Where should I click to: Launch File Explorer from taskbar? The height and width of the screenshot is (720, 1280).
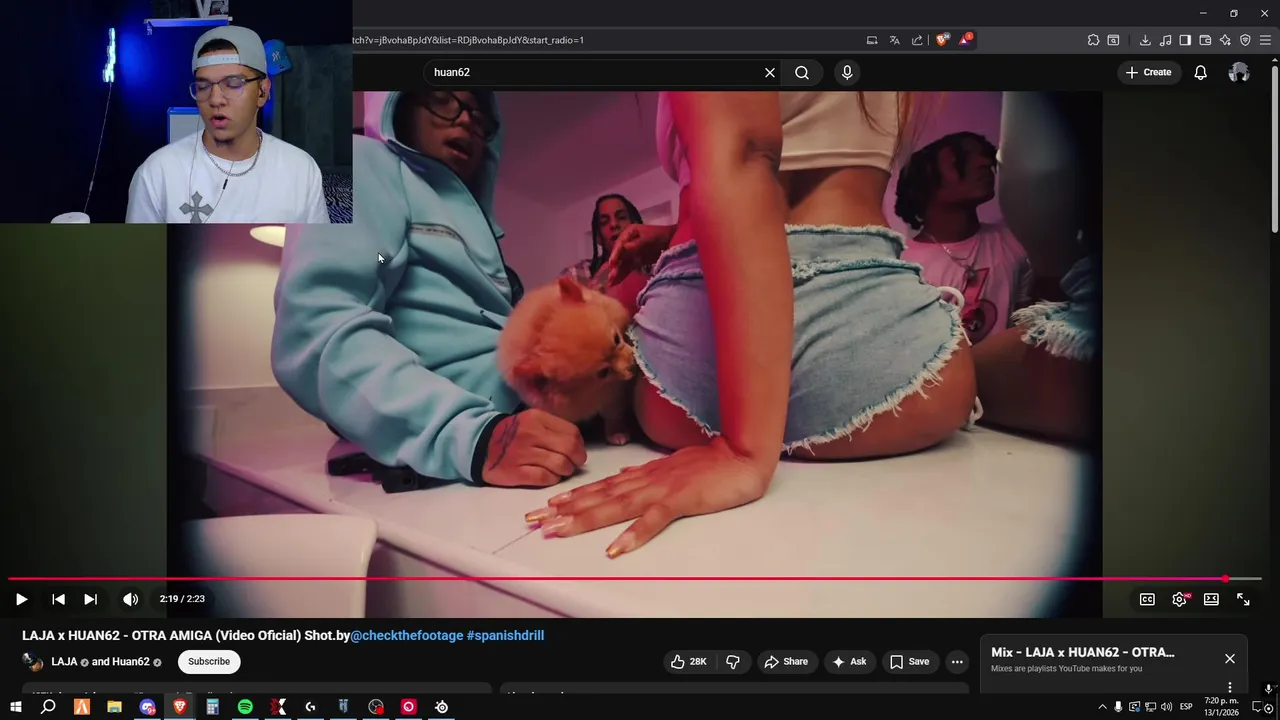pyautogui.click(x=114, y=707)
